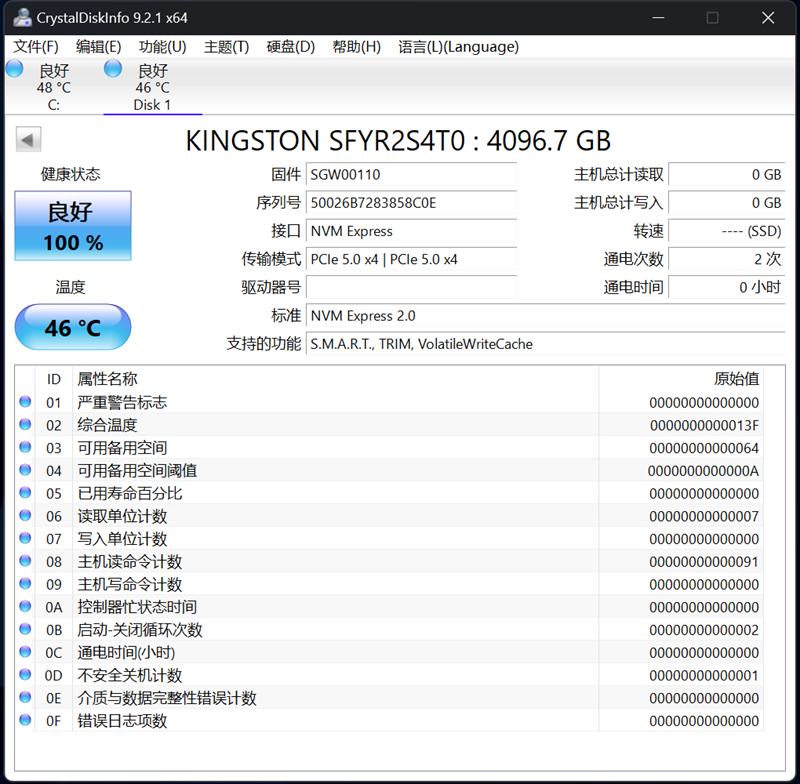Expand the 硬盘(D) menu
This screenshot has width=800, height=784.
pos(290,47)
